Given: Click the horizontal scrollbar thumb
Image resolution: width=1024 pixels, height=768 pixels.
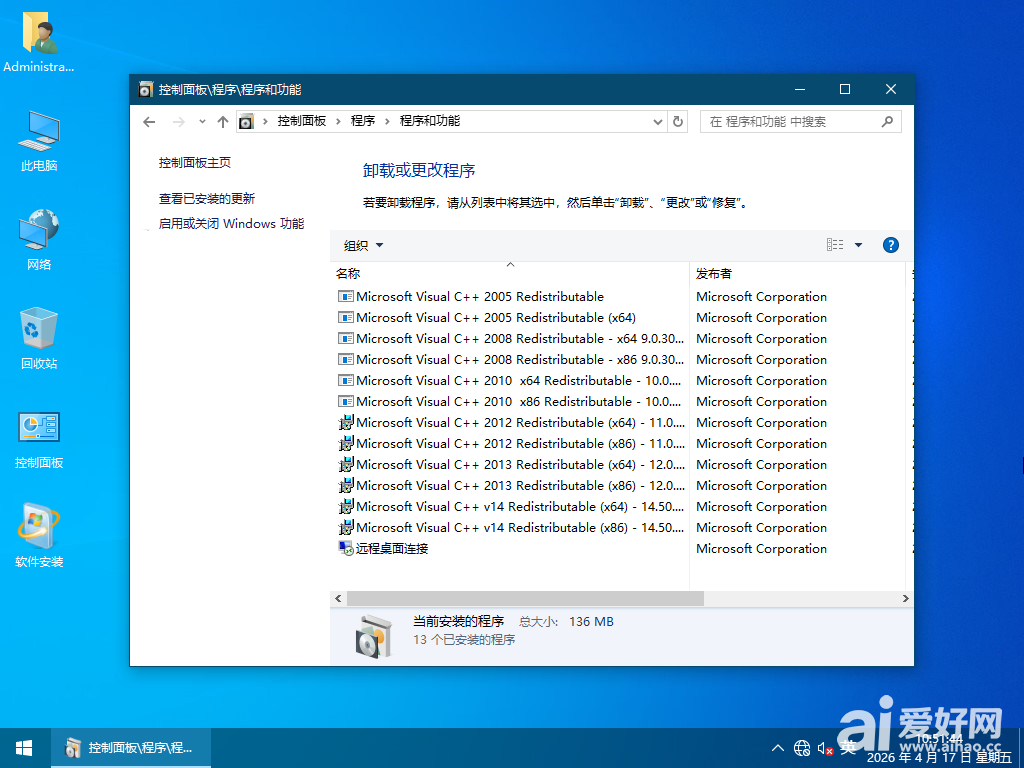Looking at the screenshot, I should 525,598.
